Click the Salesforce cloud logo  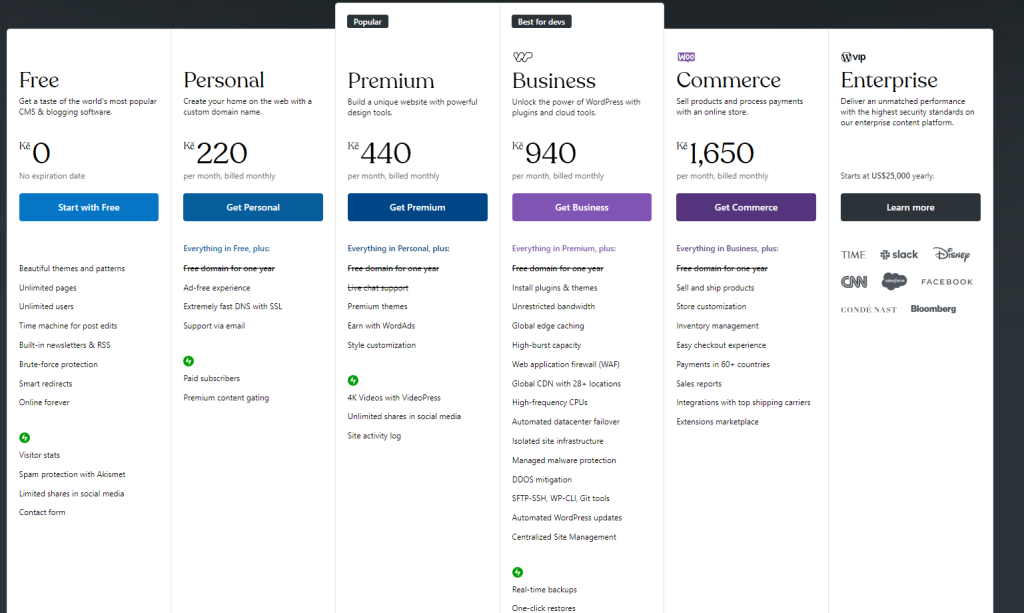[893, 282]
